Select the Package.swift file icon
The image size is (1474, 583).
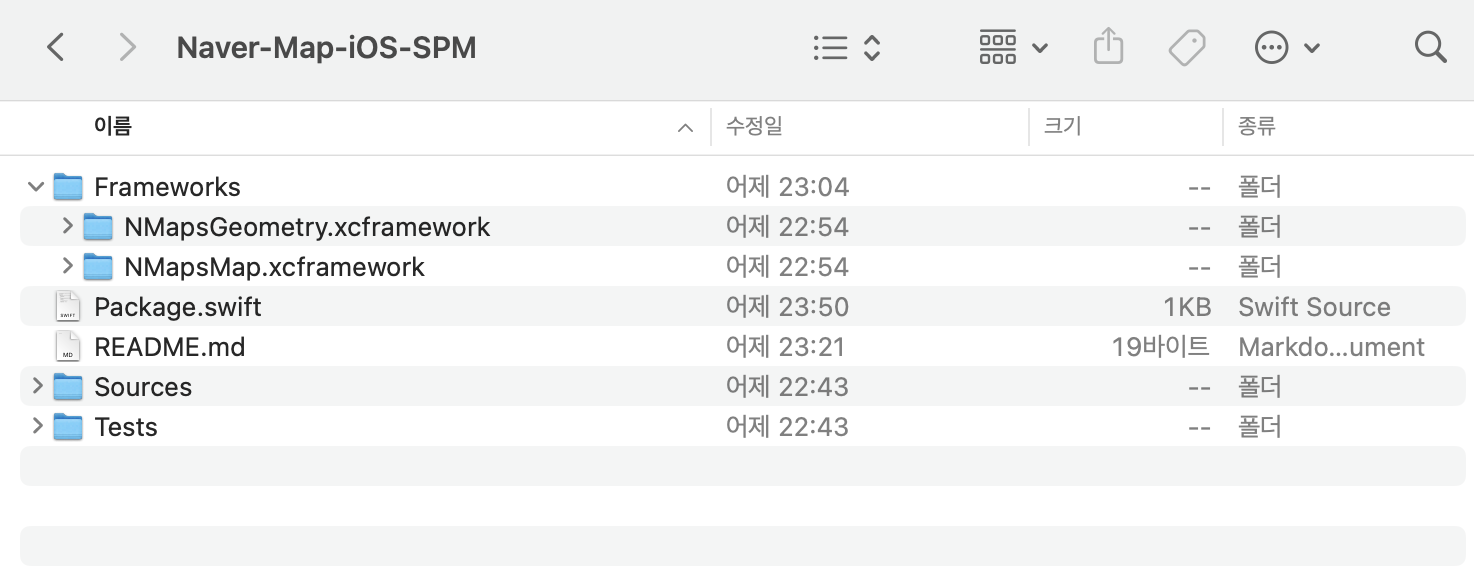[68, 307]
